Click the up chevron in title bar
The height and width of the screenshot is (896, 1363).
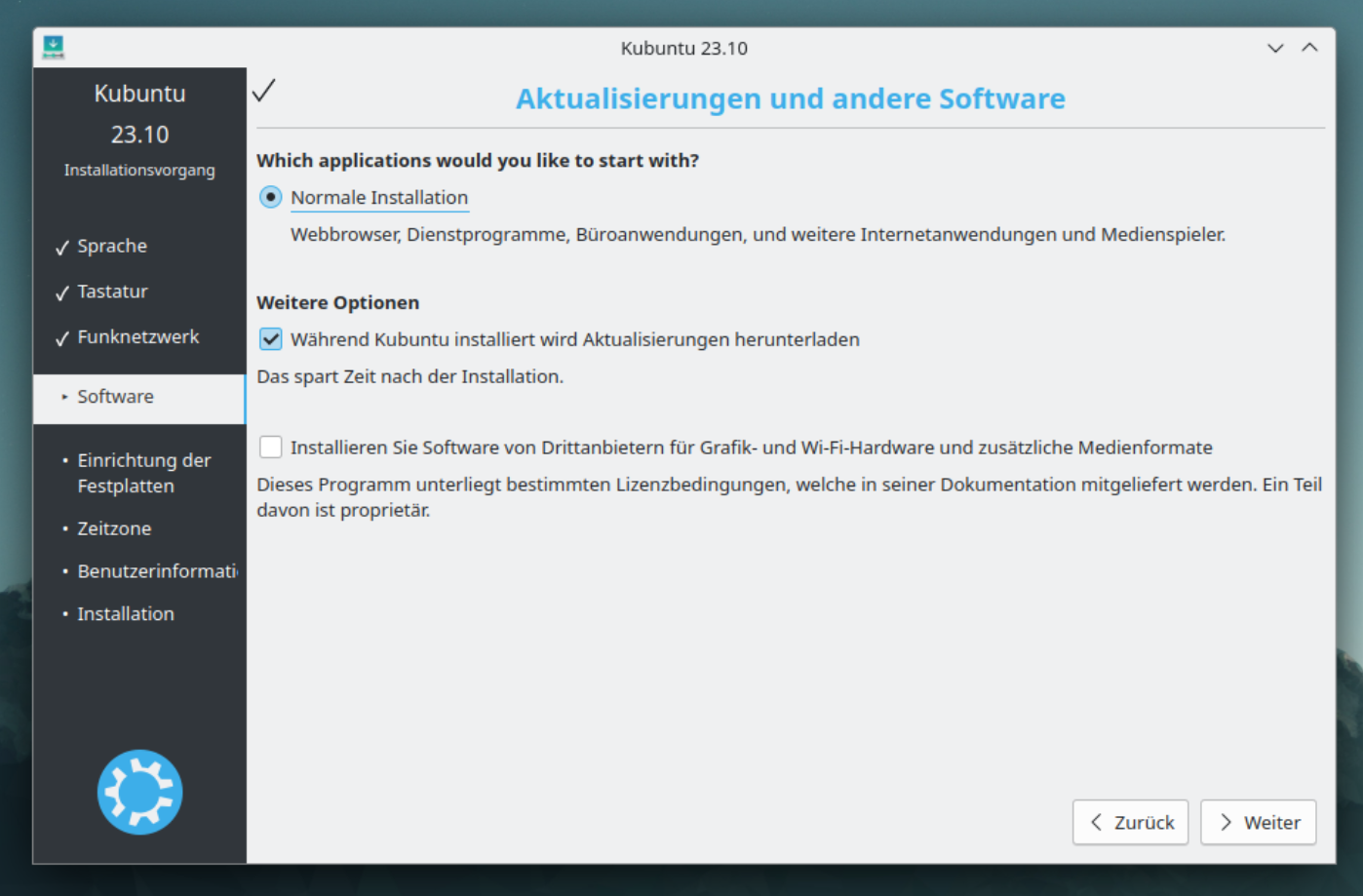pyautogui.click(x=1309, y=48)
